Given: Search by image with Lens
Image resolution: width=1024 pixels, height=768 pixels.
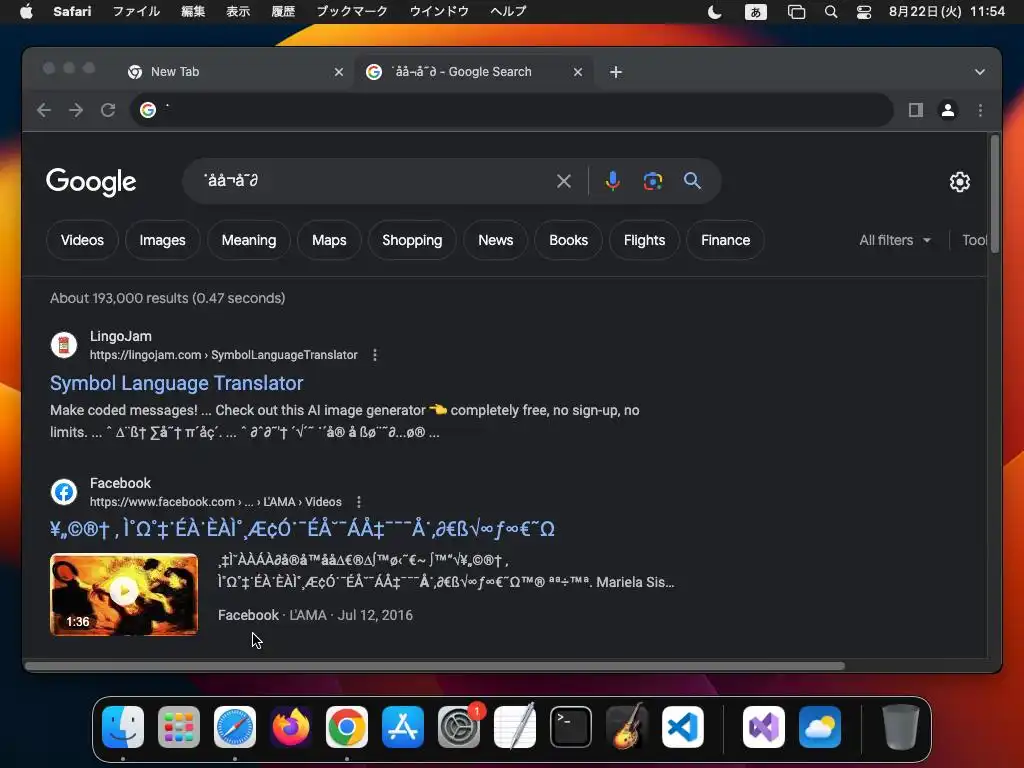Looking at the screenshot, I should pos(652,181).
